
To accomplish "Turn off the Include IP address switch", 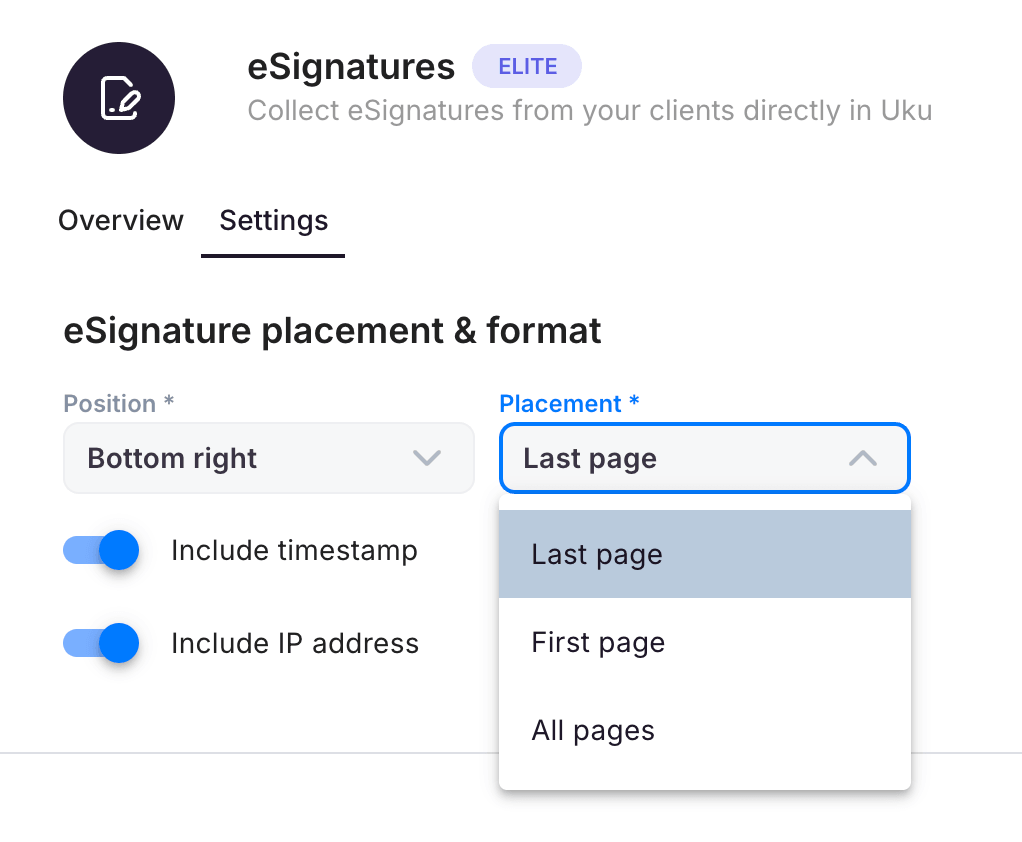I will (x=101, y=643).
